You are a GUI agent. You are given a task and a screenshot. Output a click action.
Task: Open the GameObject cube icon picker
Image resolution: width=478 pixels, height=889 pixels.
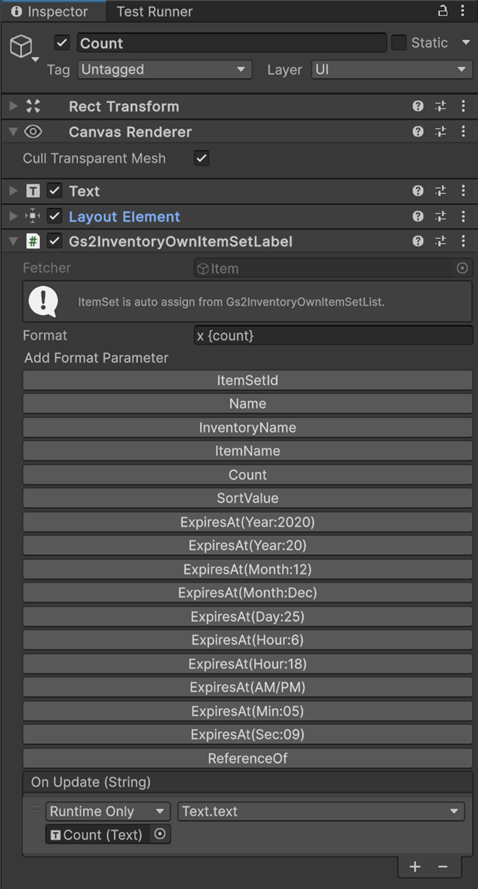click(23, 48)
